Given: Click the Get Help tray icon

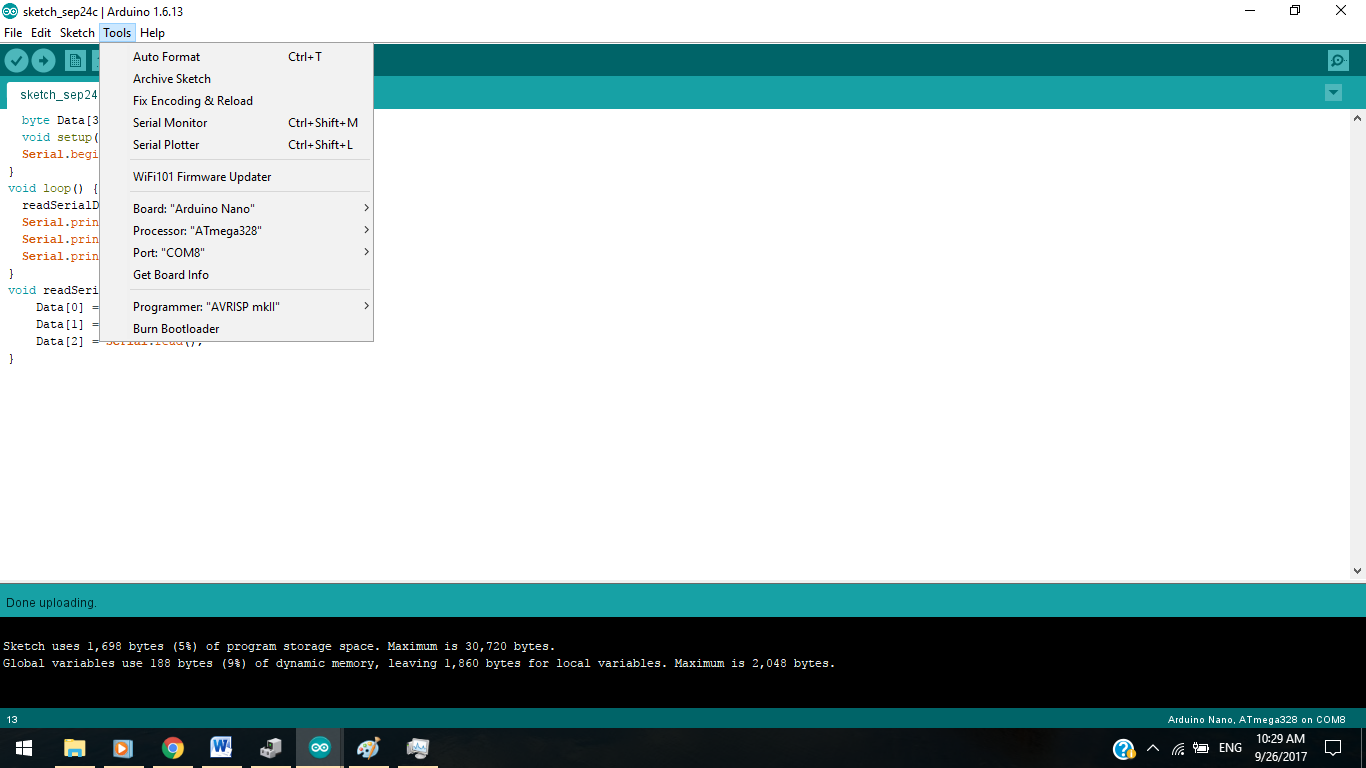Looking at the screenshot, I should tap(1124, 749).
